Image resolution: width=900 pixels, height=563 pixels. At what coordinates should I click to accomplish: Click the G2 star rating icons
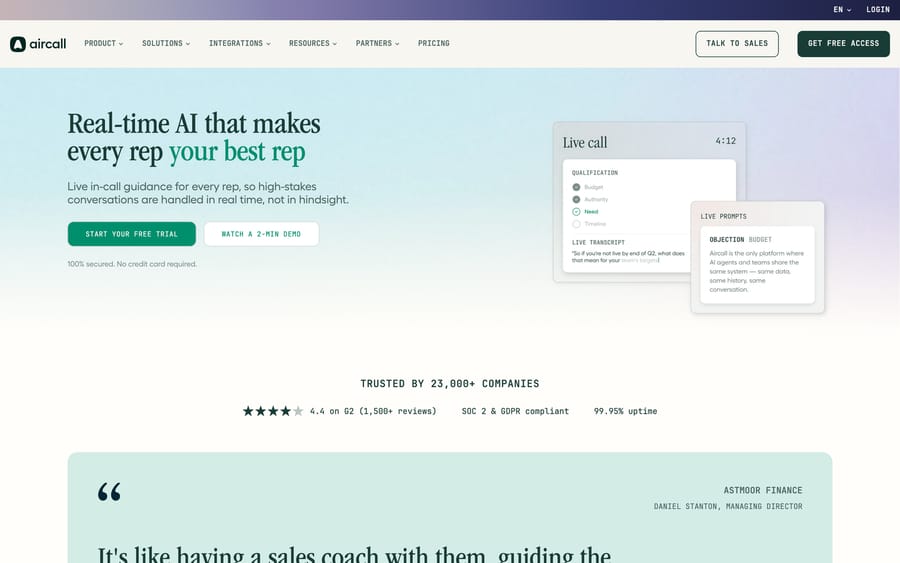click(x=273, y=411)
